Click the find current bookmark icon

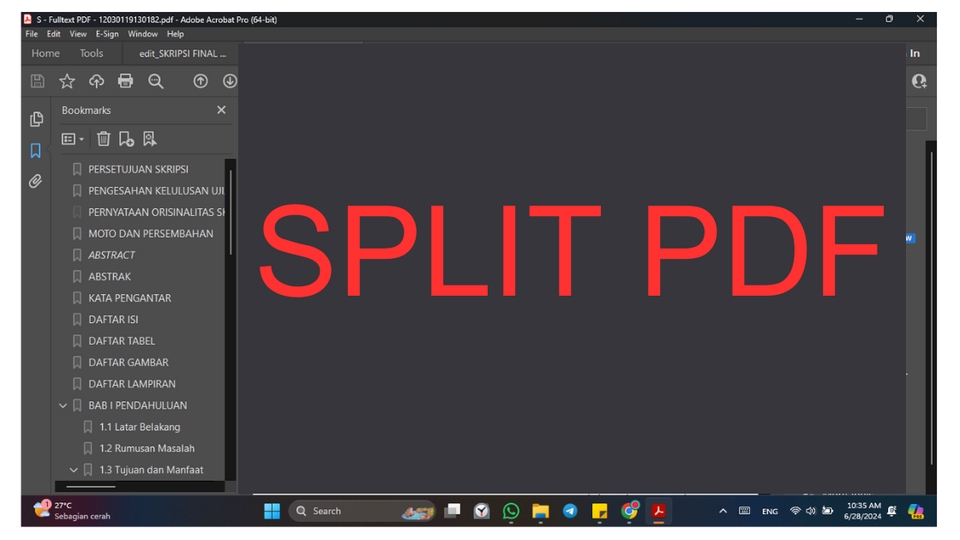(x=149, y=139)
